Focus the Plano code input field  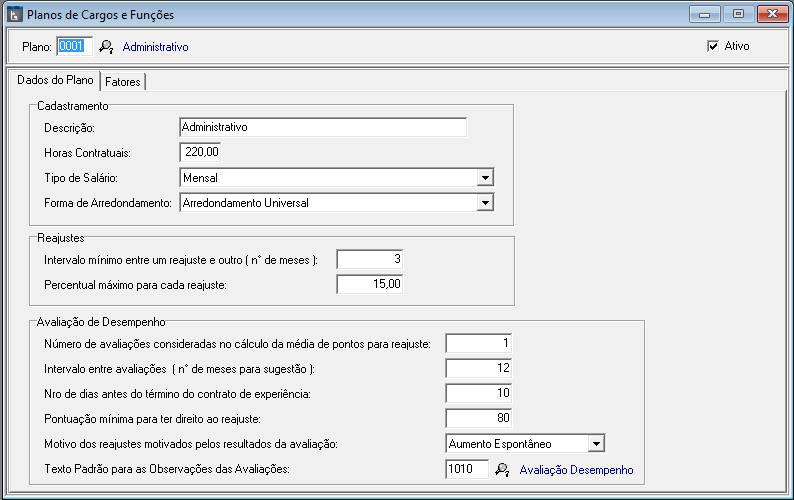[x=74, y=46]
